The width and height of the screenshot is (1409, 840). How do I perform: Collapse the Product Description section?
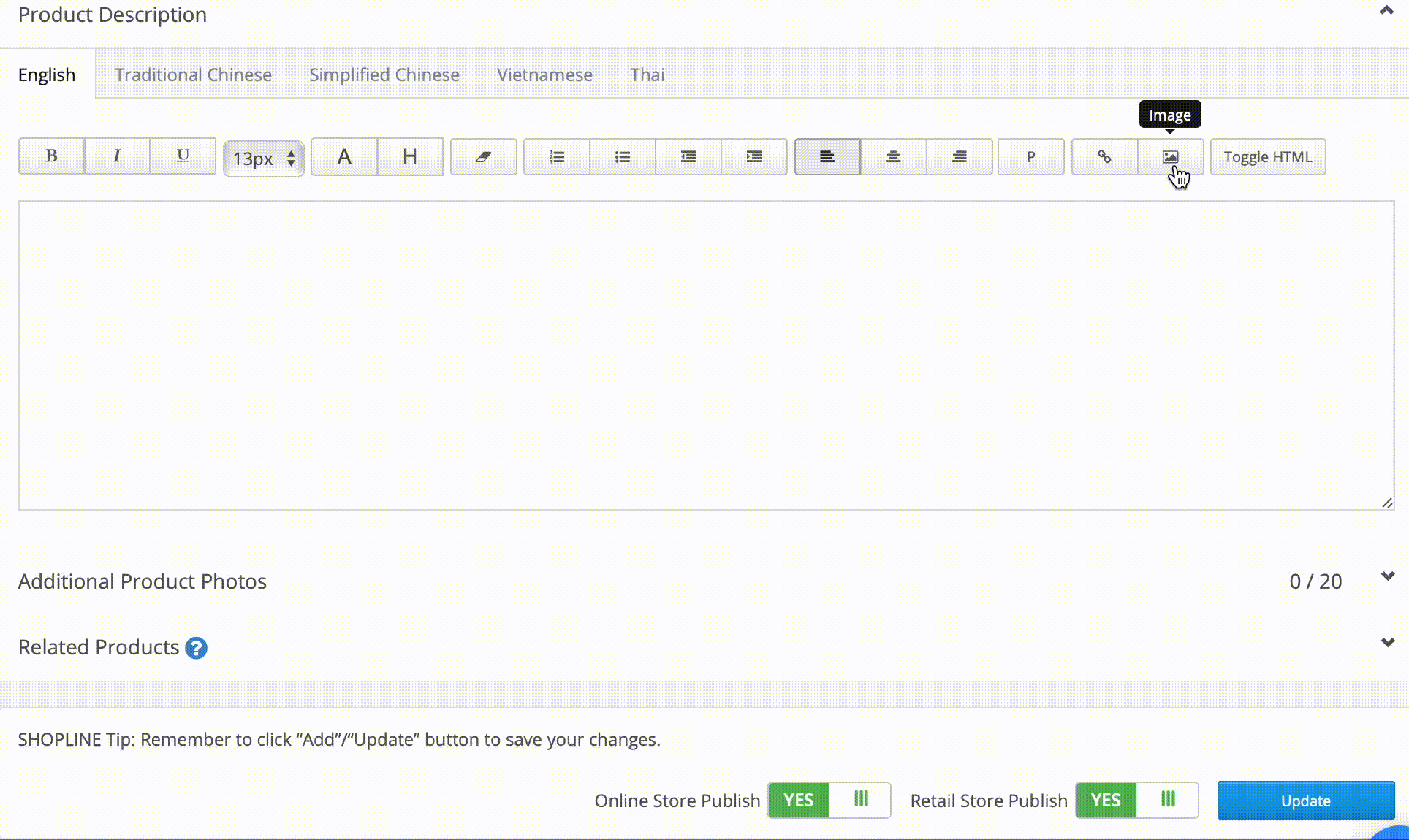[1386, 11]
